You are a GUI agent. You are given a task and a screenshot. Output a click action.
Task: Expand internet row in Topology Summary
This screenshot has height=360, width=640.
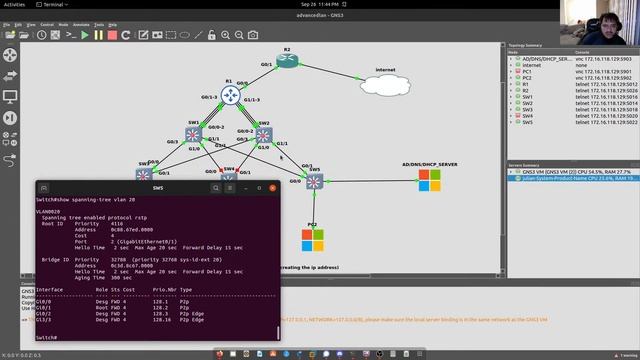point(511,65)
